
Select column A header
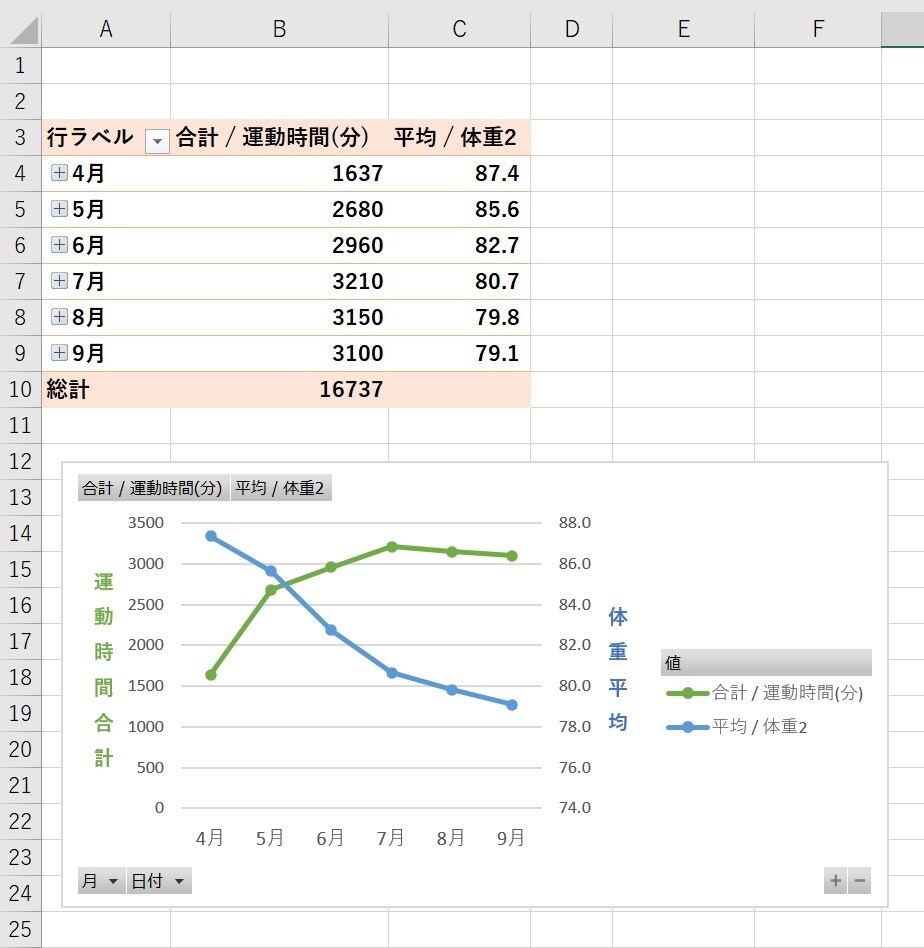click(x=106, y=29)
